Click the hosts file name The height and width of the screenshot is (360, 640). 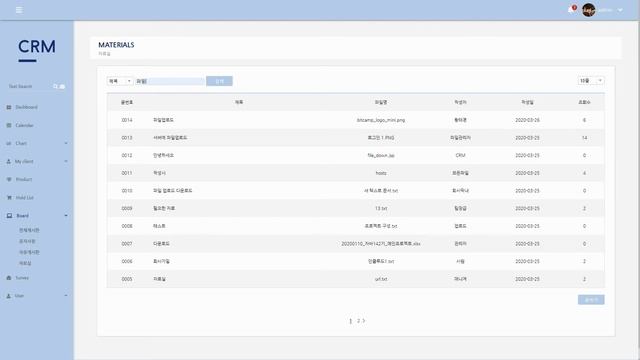(x=381, y=173)
